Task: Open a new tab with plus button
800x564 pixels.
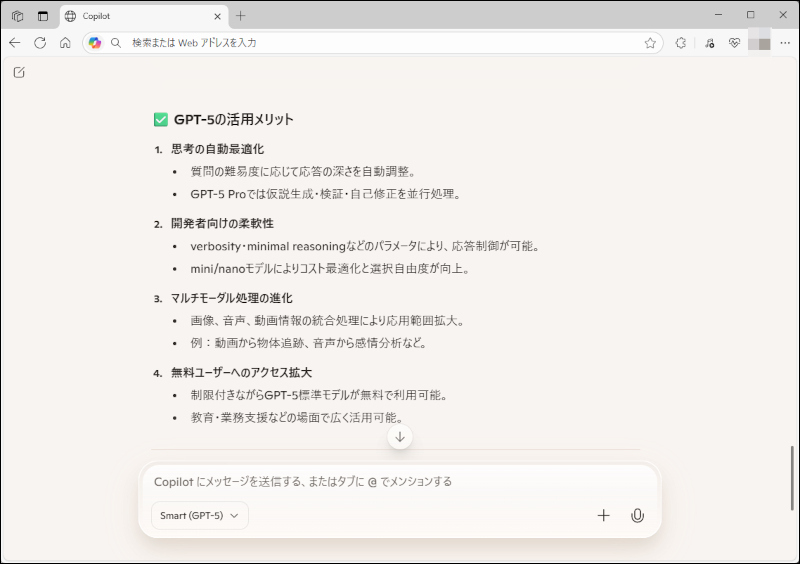Action: [x=241, y=15]
